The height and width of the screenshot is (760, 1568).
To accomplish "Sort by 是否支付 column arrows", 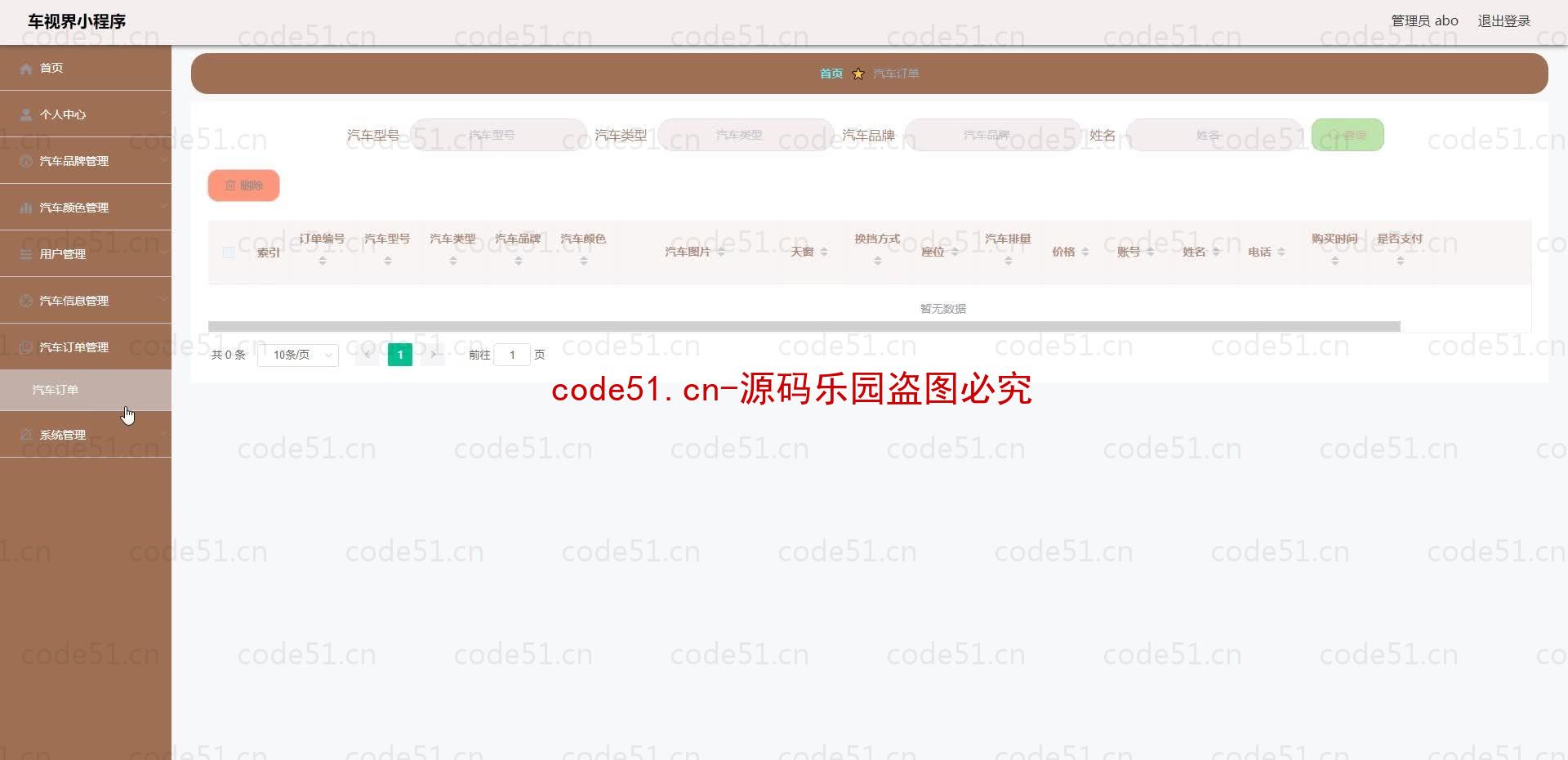I will click(1401, 261).
